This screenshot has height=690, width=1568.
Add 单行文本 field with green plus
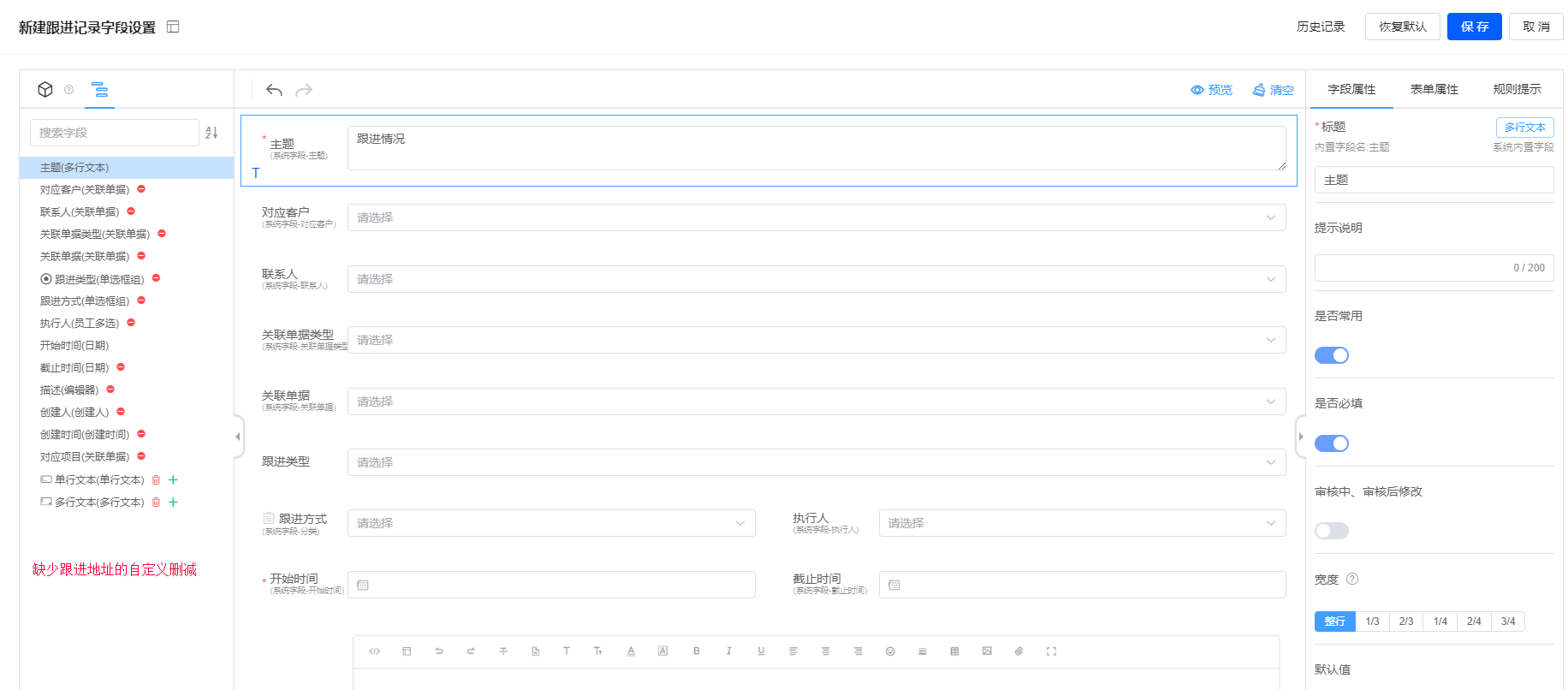pos(173,480)
